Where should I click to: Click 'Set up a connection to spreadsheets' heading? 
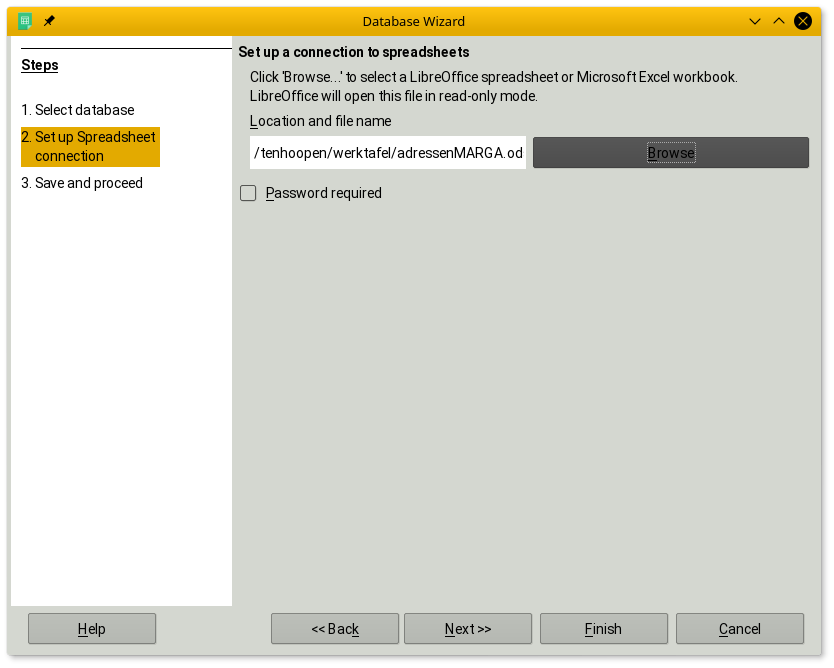pos(354,52)
